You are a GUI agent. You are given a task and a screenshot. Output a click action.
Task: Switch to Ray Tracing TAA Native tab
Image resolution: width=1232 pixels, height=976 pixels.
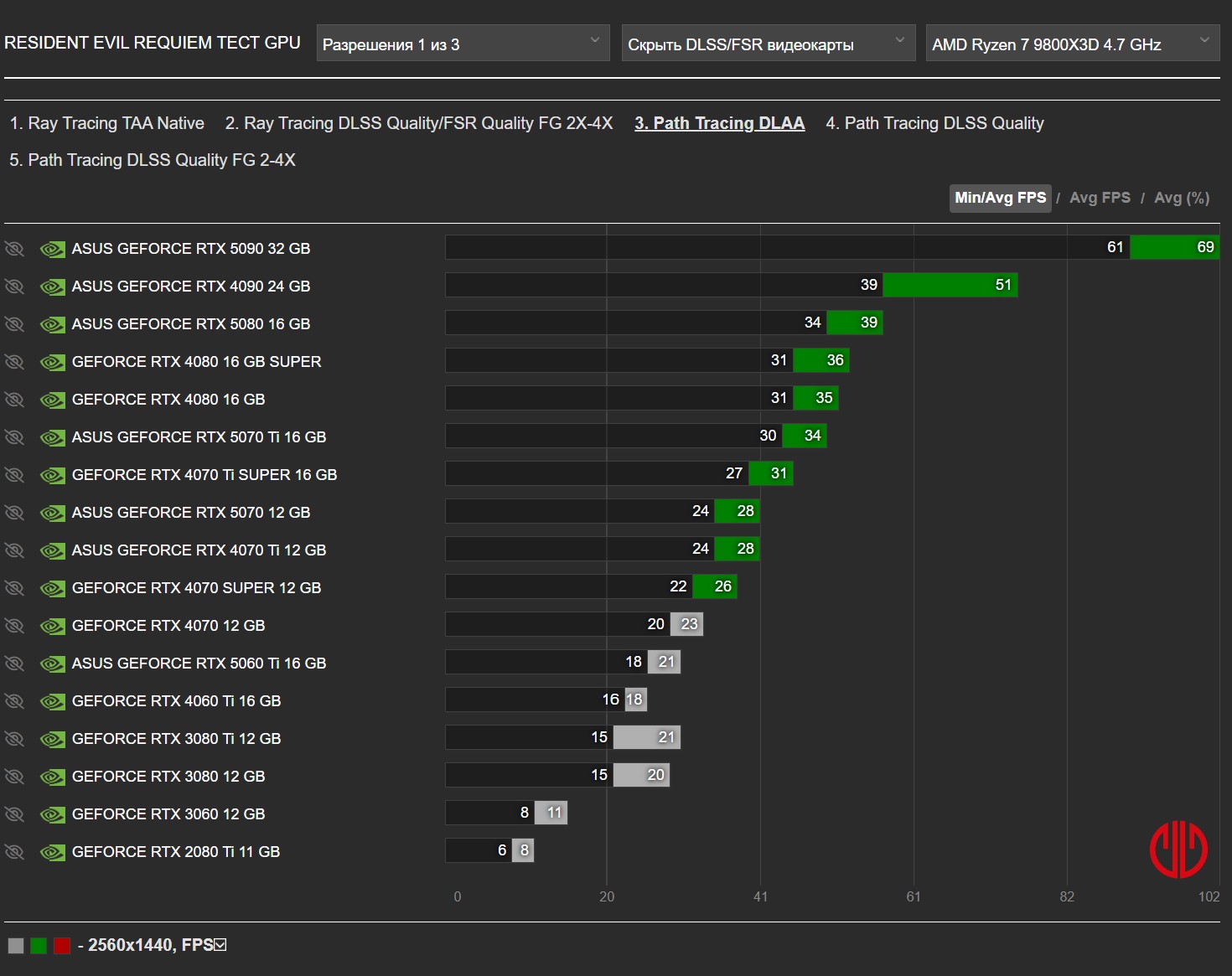(x=106, y=123)
